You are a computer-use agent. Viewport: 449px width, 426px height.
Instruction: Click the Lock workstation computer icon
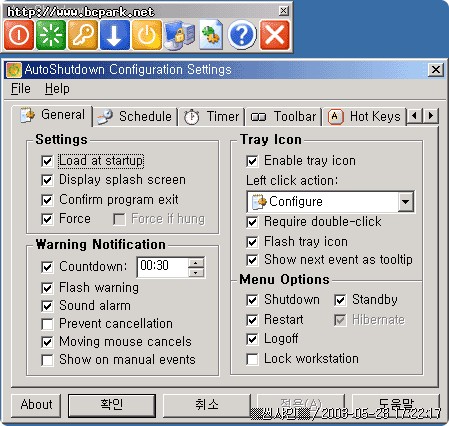pyautogui.click(x=179, y=35)
